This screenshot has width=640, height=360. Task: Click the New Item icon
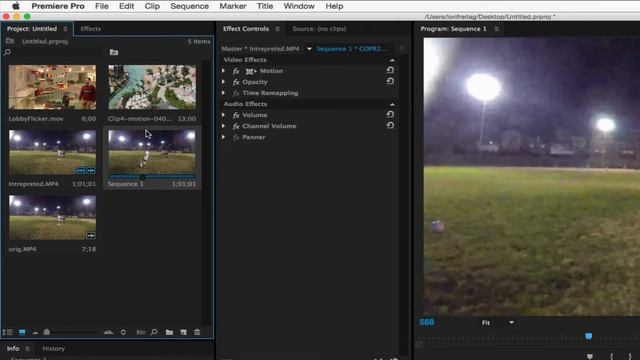pyautogui.click(x=183, y=332)
